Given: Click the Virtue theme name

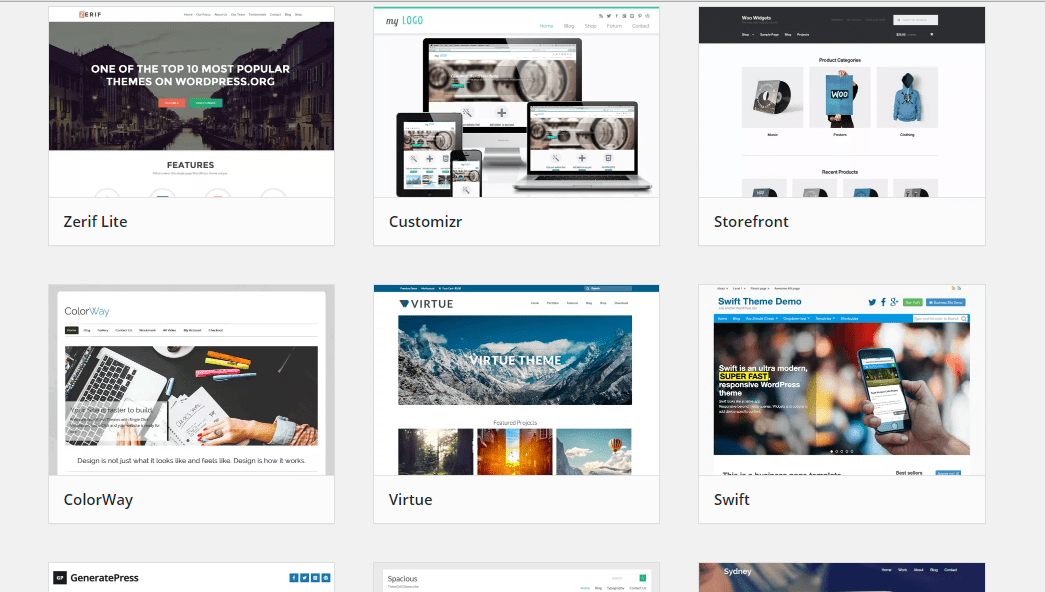Looking at the screenshot, I should tap(411, 499).
